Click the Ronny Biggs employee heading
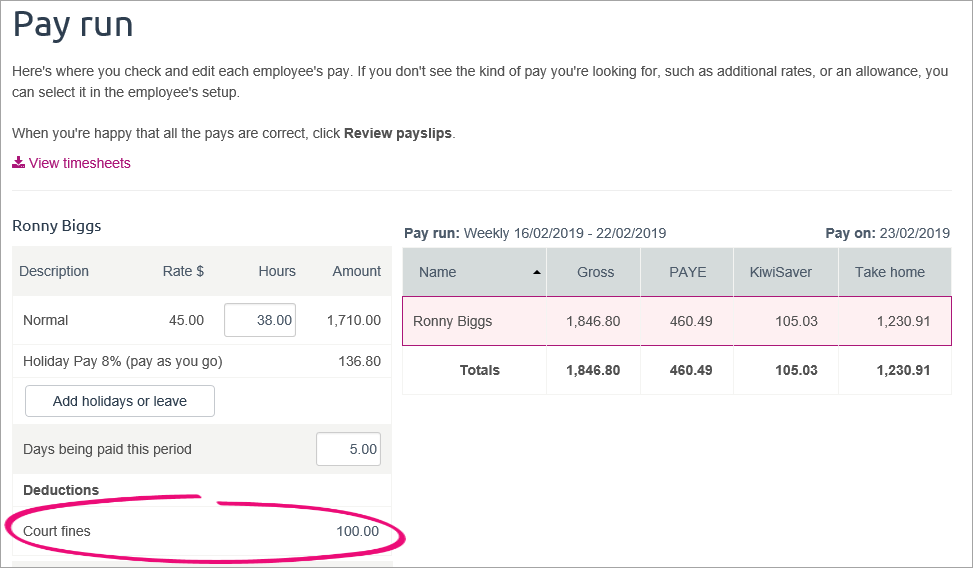 [56, 226]
